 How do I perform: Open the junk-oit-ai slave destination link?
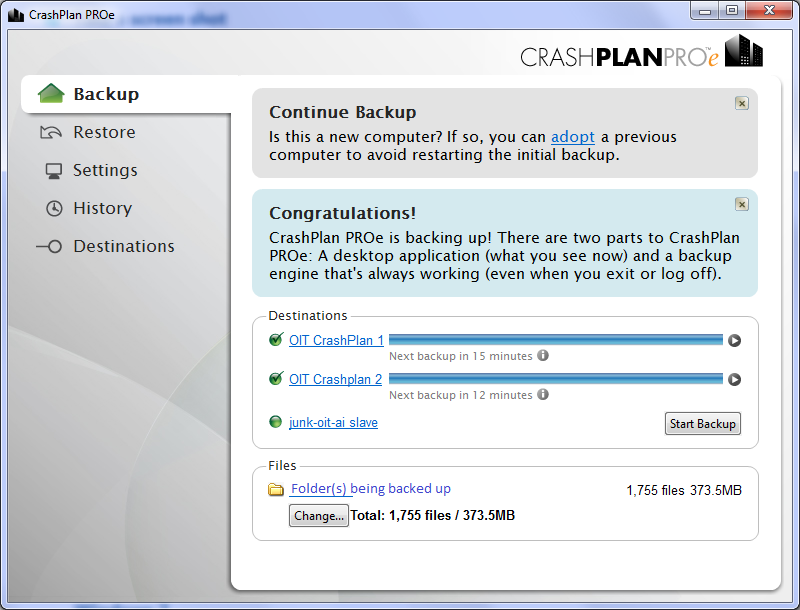[333, 422]
